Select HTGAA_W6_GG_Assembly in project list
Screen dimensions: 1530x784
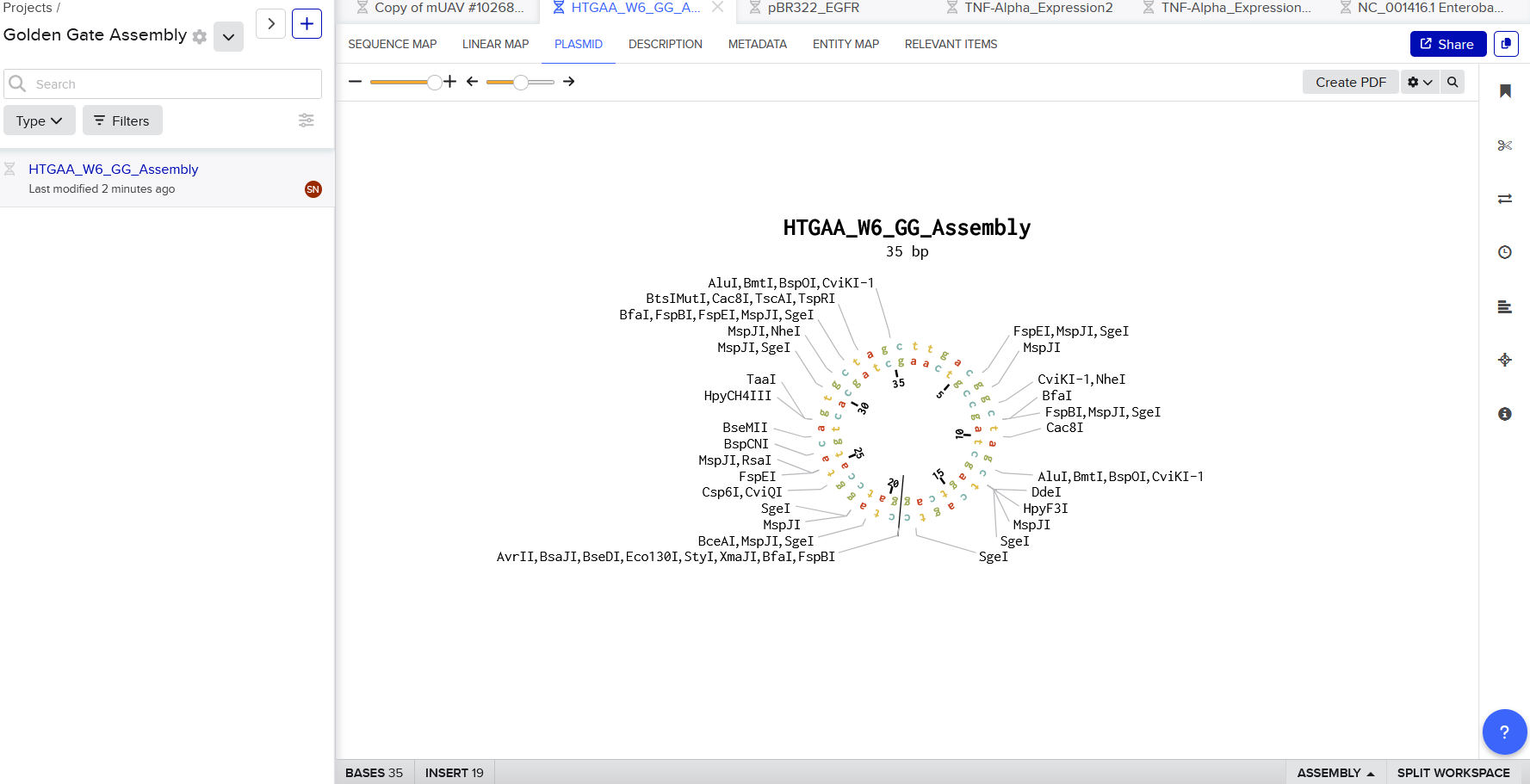coord(114,170)
